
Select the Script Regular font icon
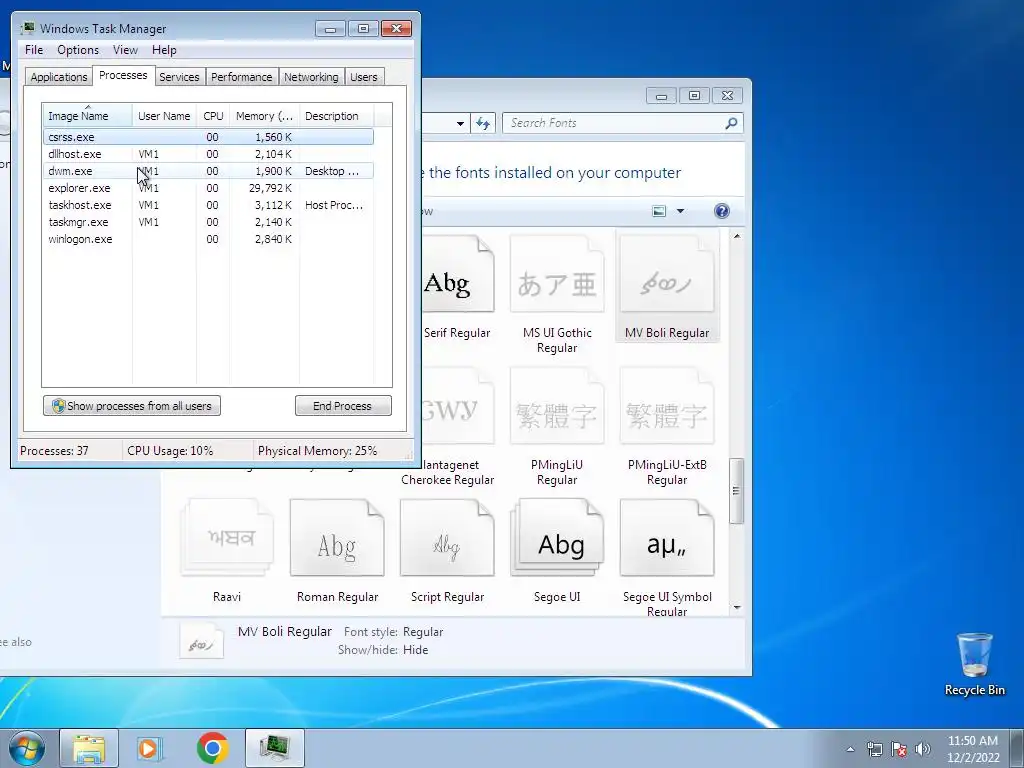[447, 552]
